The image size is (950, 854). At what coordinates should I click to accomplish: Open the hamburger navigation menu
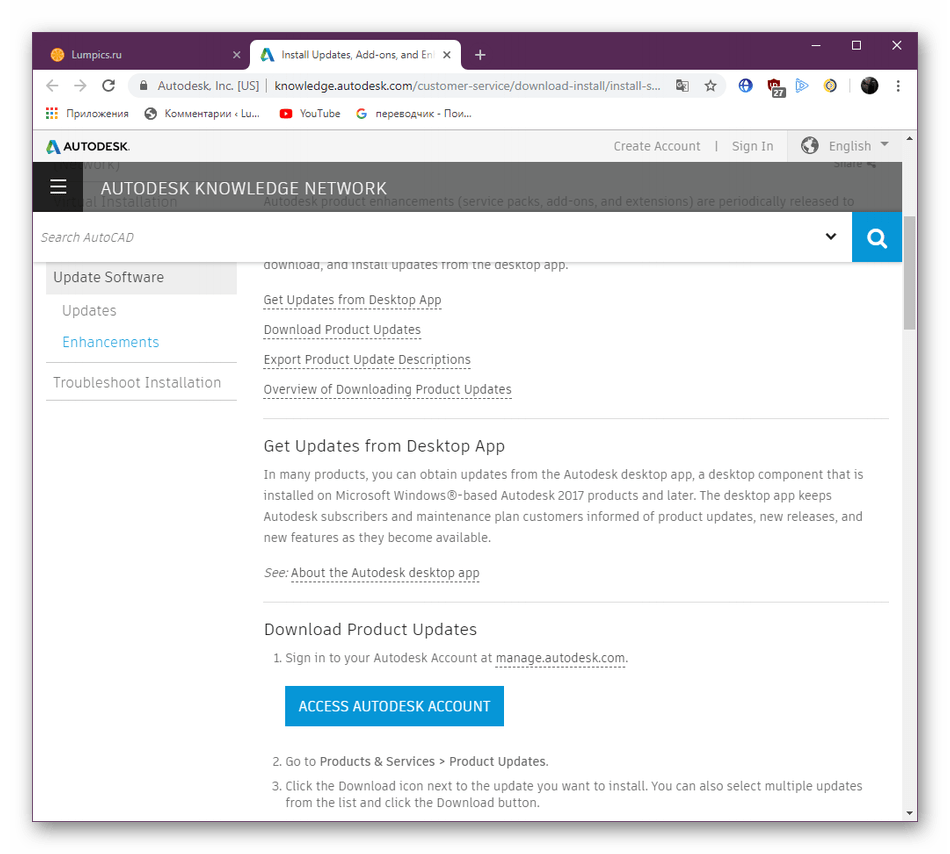point(58,187)
